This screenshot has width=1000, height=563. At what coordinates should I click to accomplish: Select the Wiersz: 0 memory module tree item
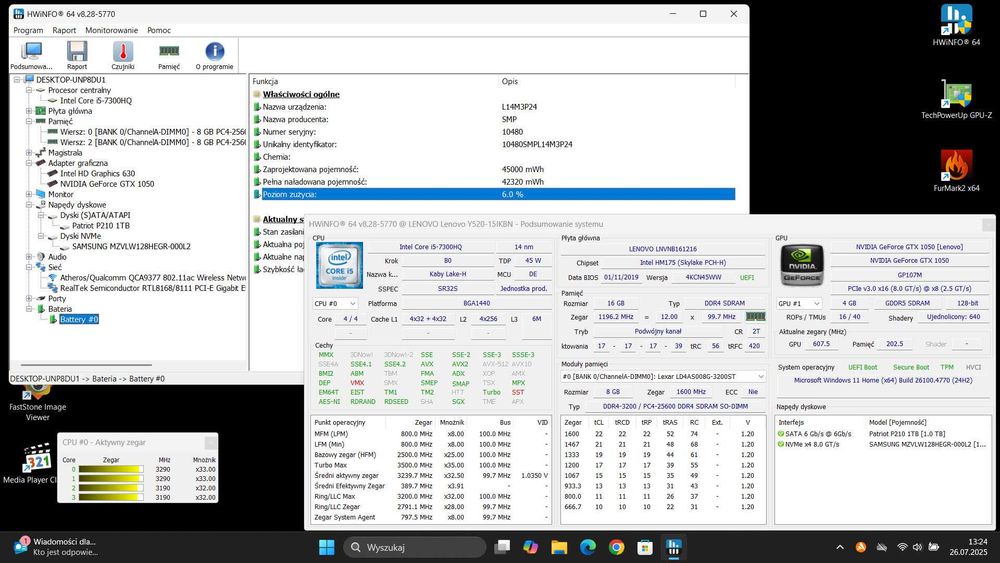point(152,132)
